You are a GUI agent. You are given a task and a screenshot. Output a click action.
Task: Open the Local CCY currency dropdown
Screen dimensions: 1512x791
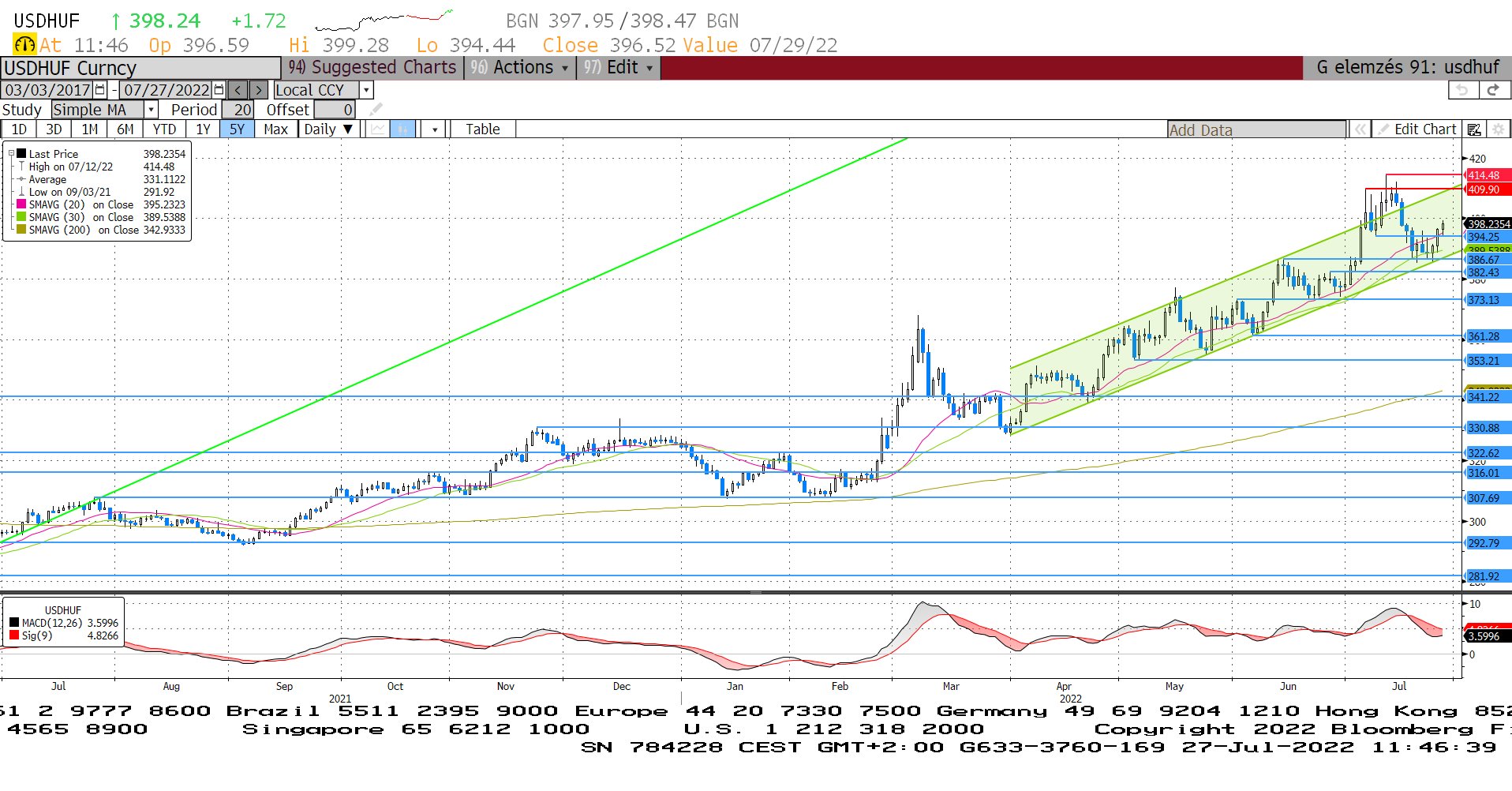(x=366, y=90)
